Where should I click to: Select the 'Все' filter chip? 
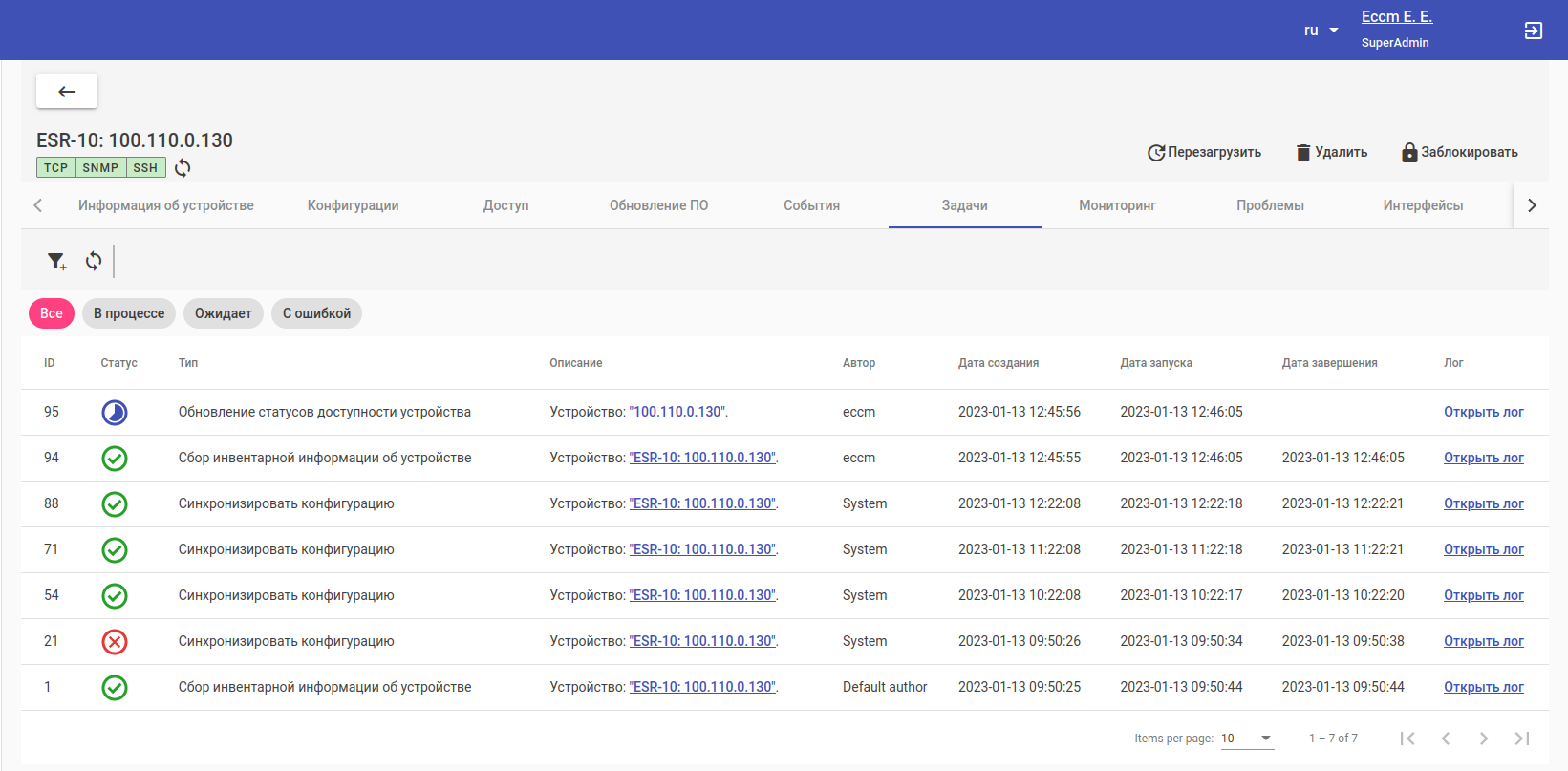coord(52,313)
